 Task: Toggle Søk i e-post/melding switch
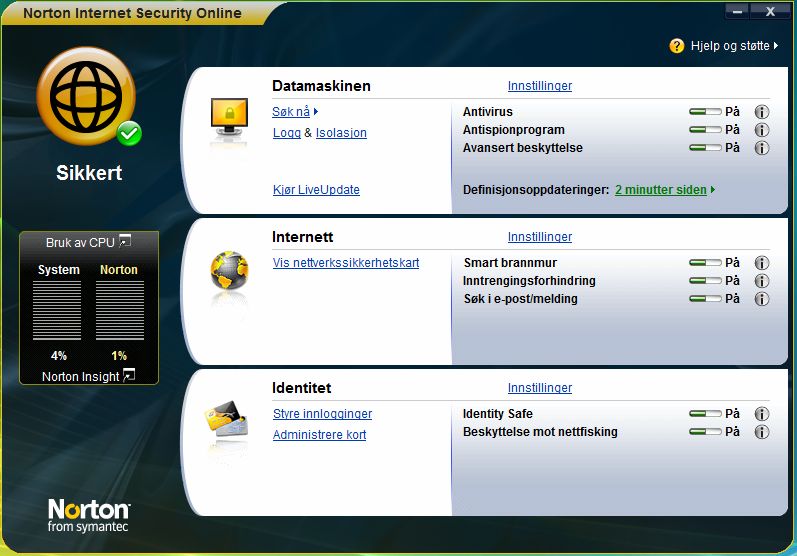pos(705,299)
